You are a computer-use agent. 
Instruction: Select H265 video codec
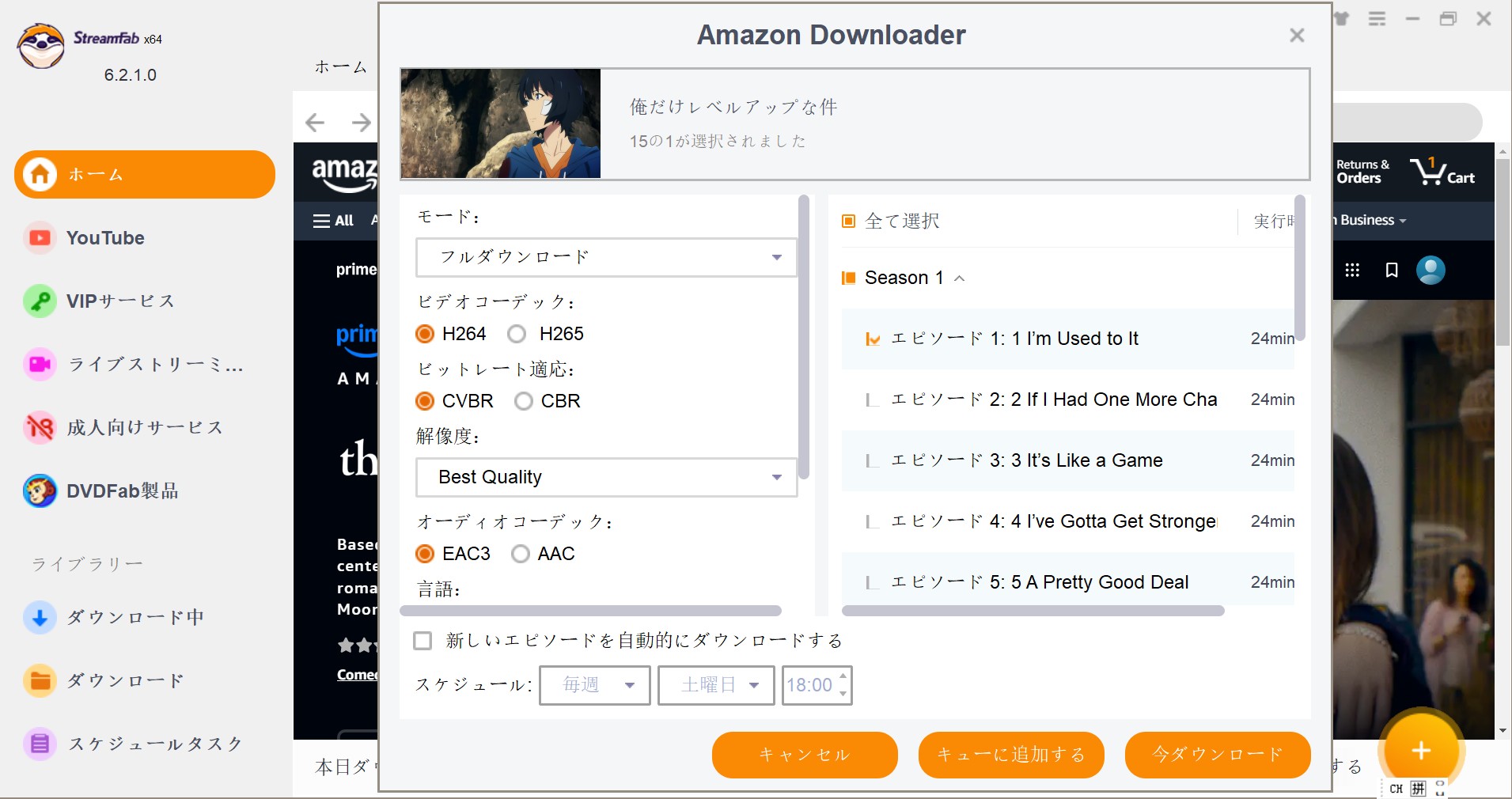pos(517,334)
